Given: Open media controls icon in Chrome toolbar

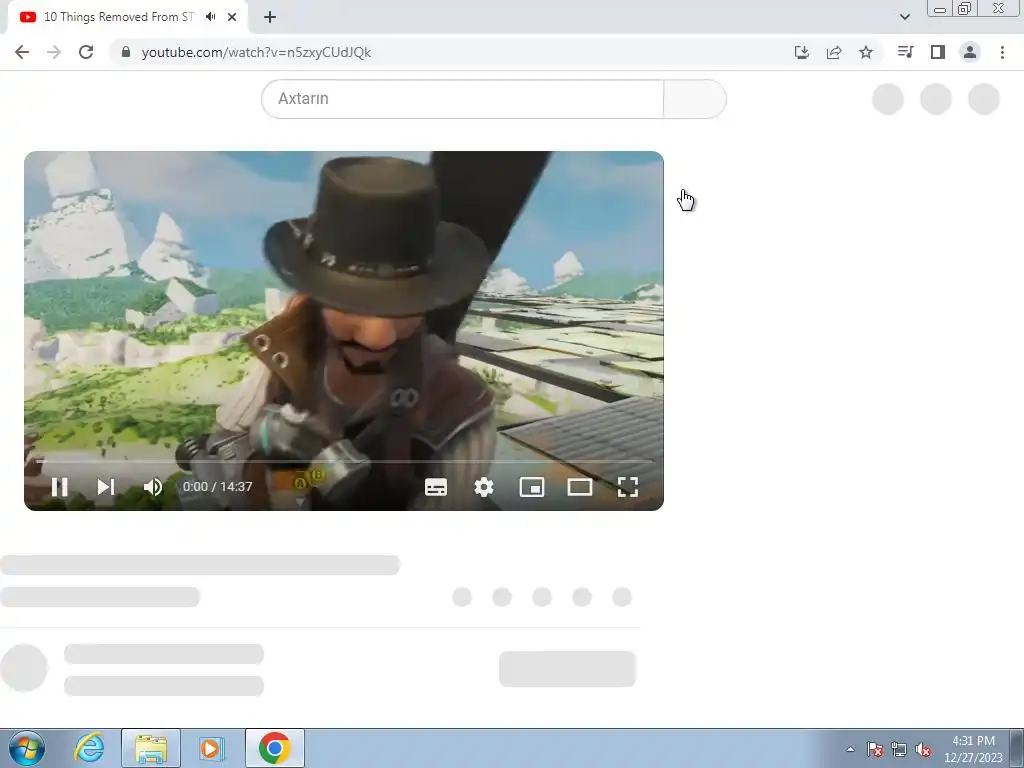Looking at the screenshot, I should click(905, 52).
